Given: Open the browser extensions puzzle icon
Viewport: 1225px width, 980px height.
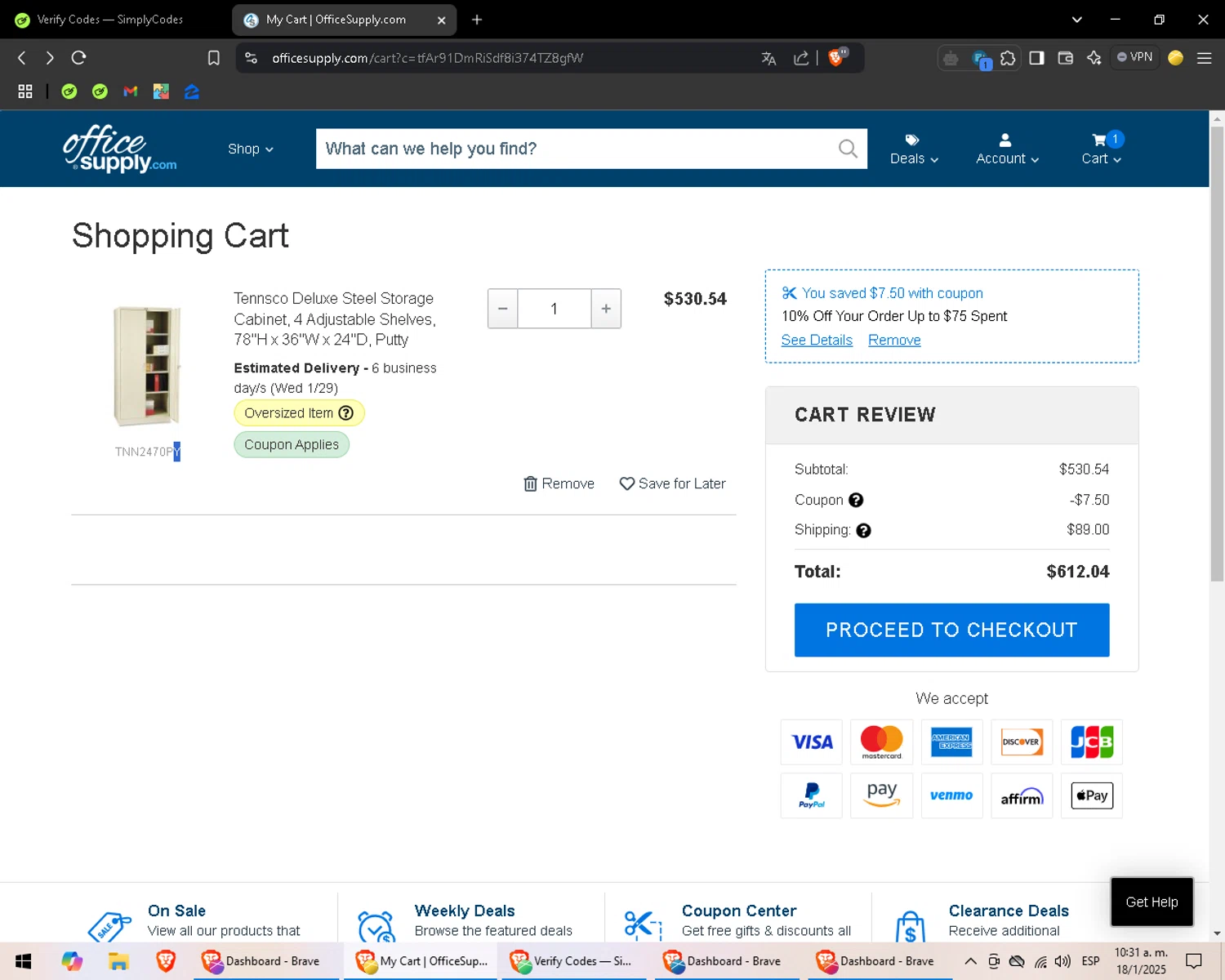Looking at the screenshot, I should [x=1008, y=58].
